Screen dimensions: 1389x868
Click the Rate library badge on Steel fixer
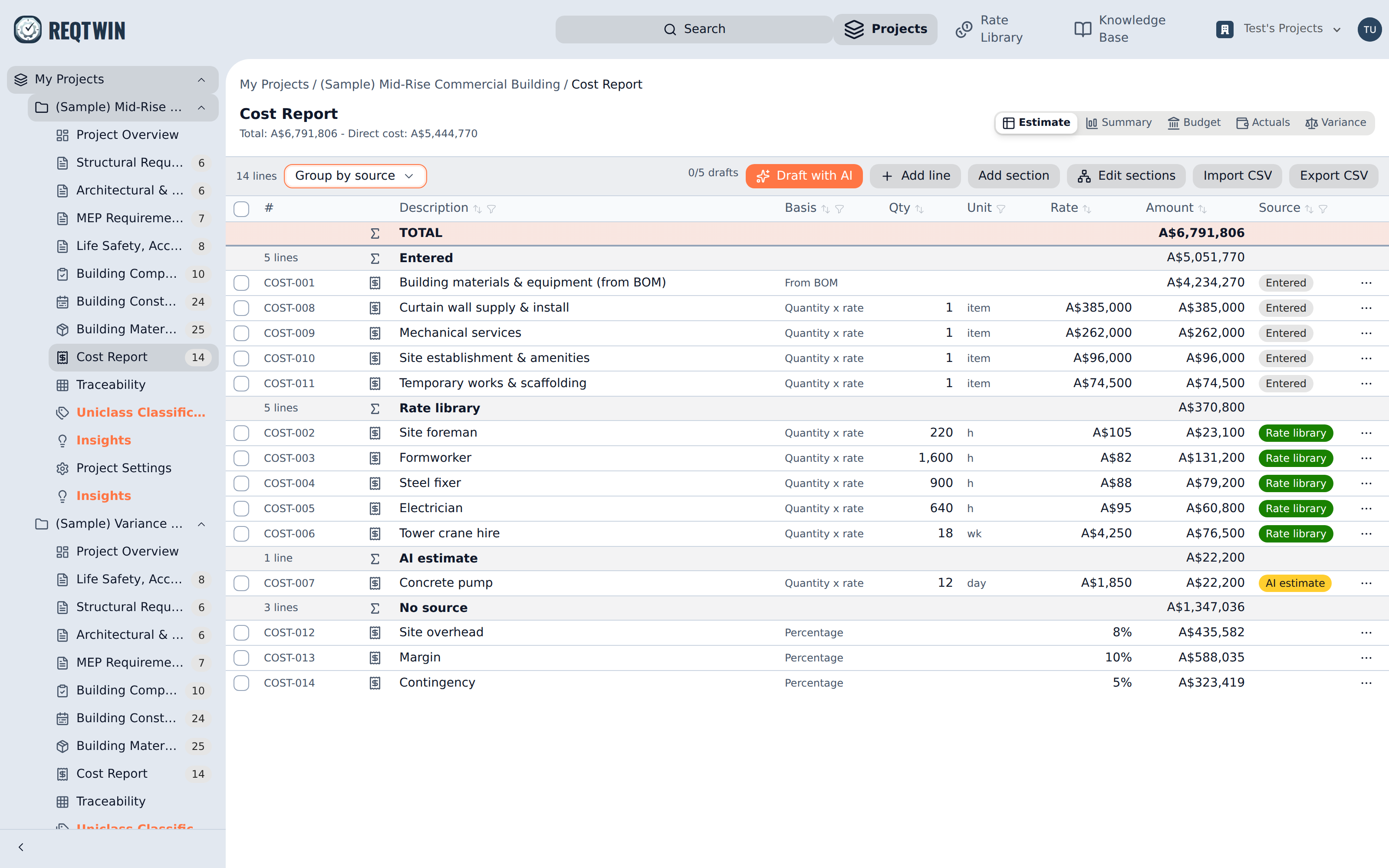[x=1295, y=483]
